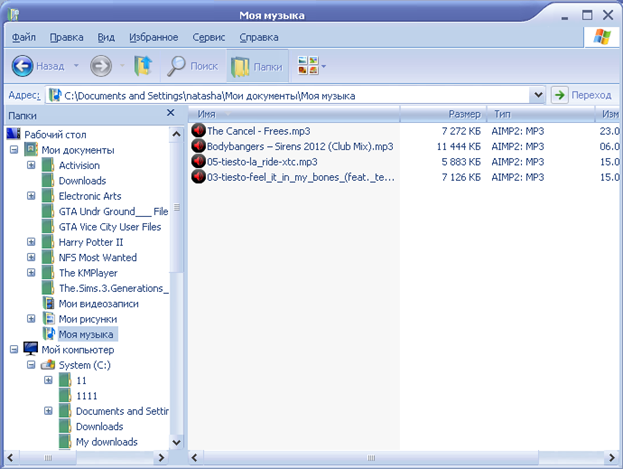Collapse the System (C:) drive node

pyautogui.click(x=31, y=365)
